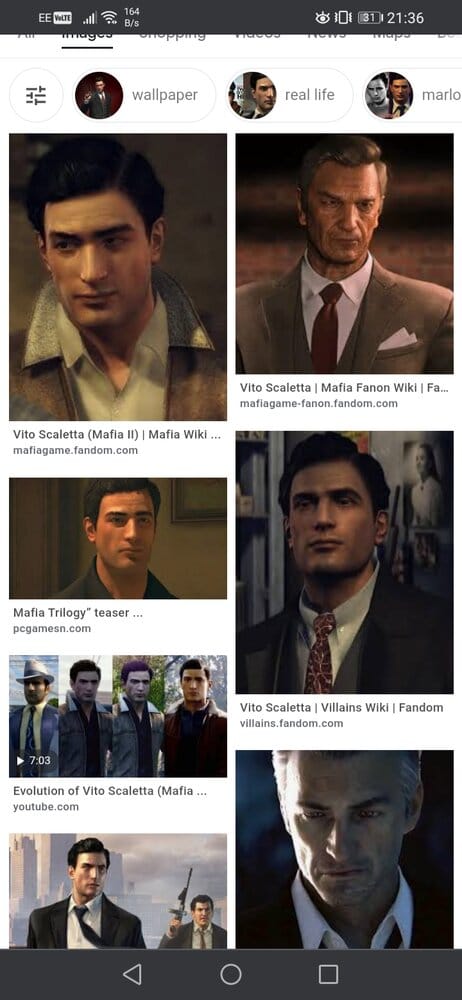Image resolution: width=462 pixels, height=1000 pixels.
Task: Open the image search filter tools icon
Action: point(36,95)
